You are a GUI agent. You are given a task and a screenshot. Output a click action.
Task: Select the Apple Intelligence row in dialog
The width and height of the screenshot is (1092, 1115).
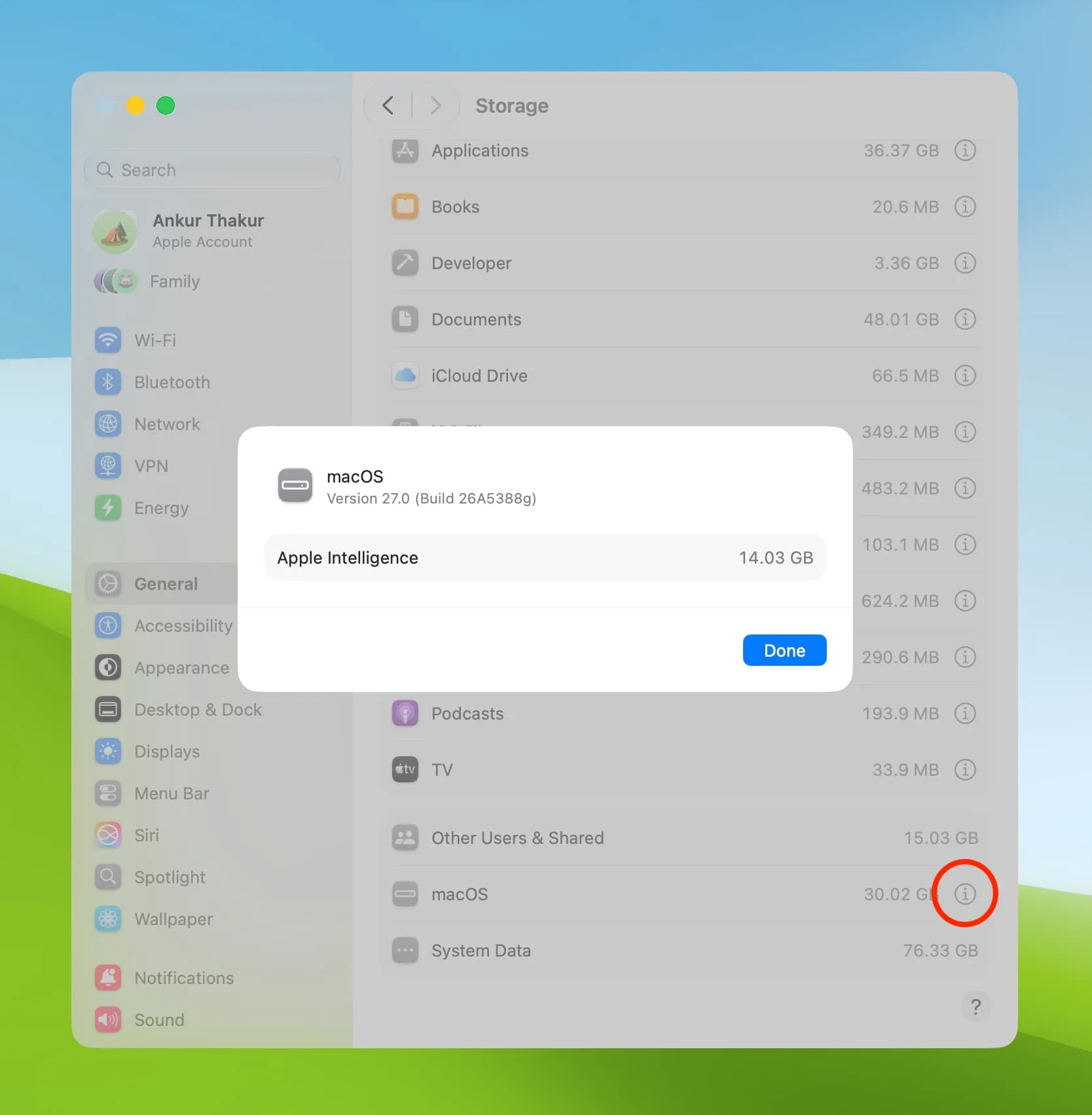(x=545, y=557)
